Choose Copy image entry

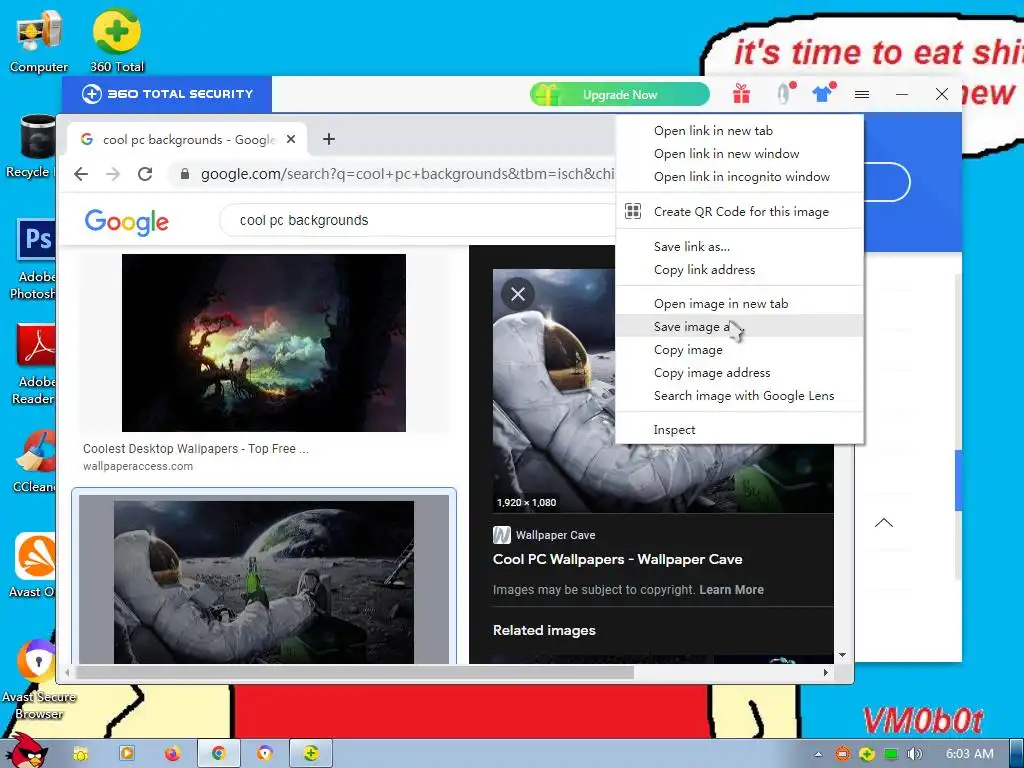pyautogui.click(x=739, y=350)
